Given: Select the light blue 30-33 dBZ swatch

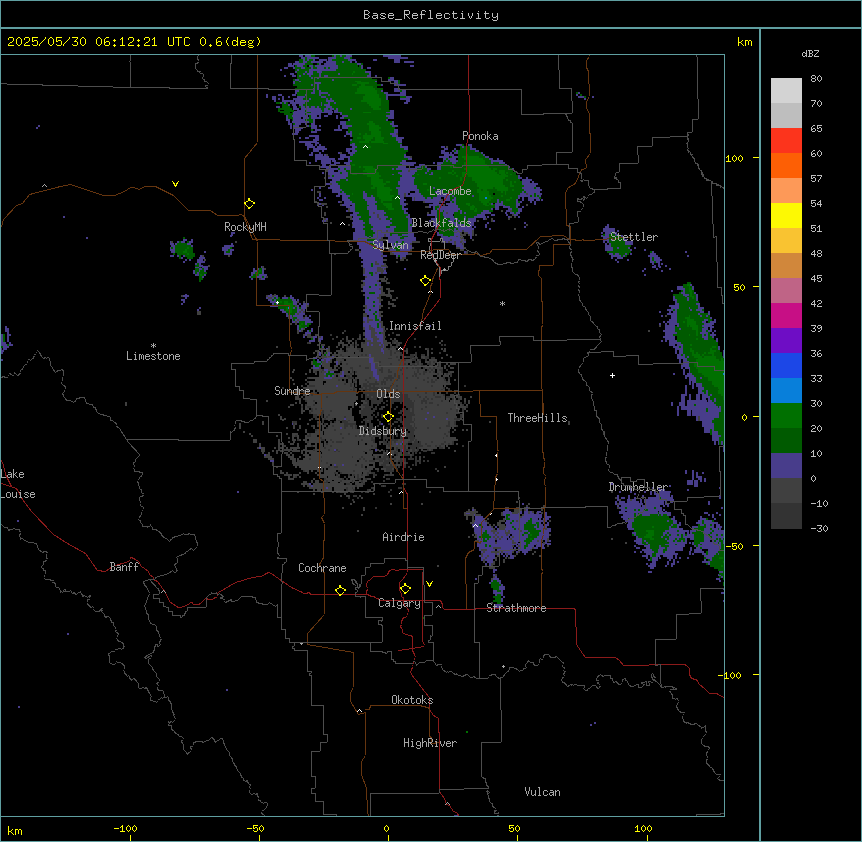Looking at the screenshot, I should click(x=786, y=391).
